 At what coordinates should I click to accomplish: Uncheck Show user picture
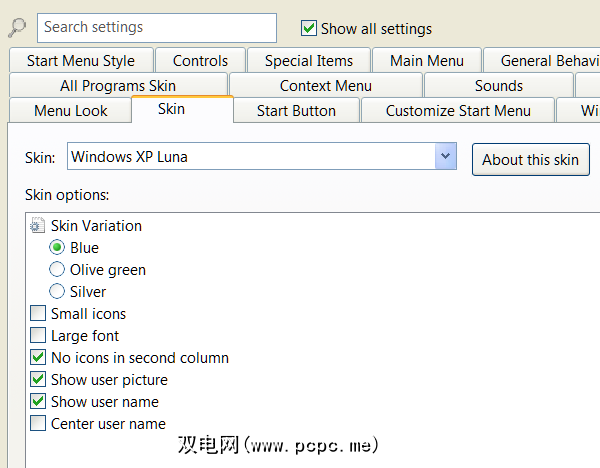pyautogui.click(x=38, y=380)
